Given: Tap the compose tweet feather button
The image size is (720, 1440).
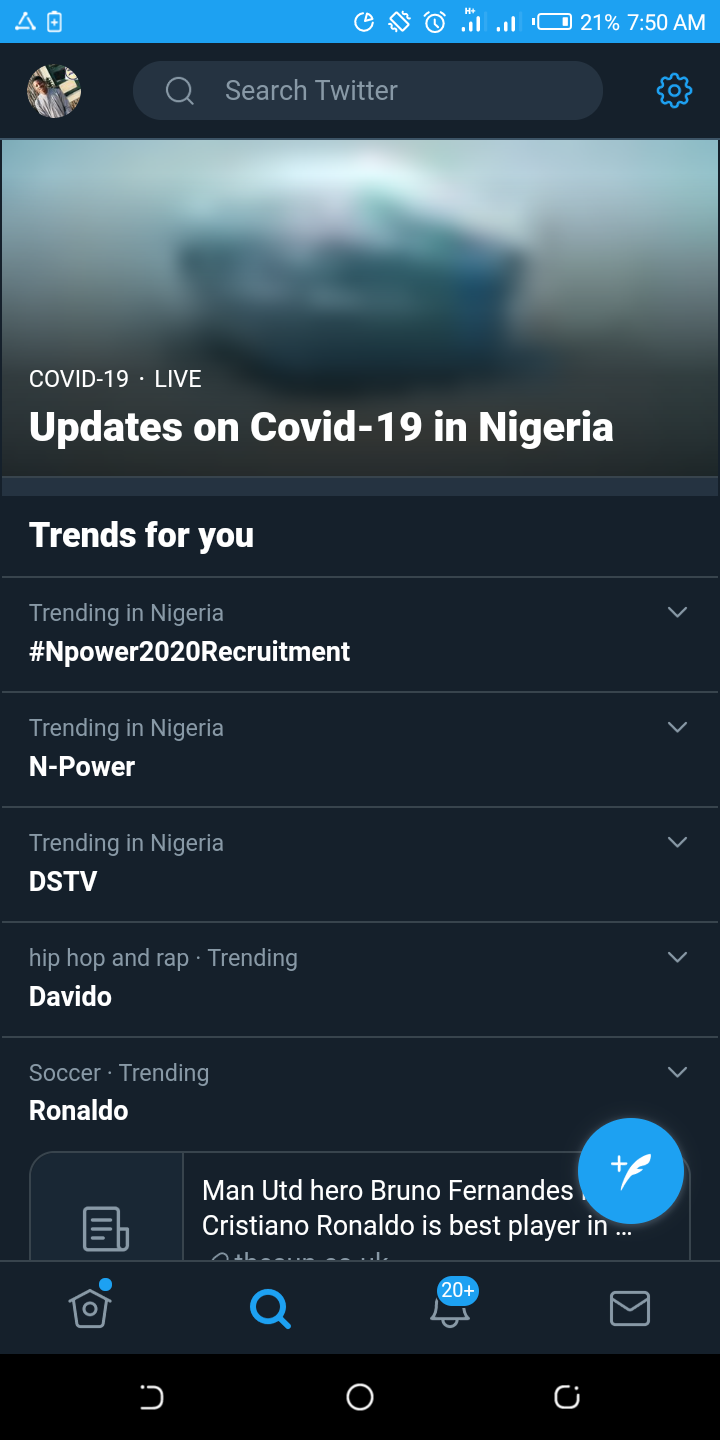Looking at the screenshot, I should (x=631, y=1170).
